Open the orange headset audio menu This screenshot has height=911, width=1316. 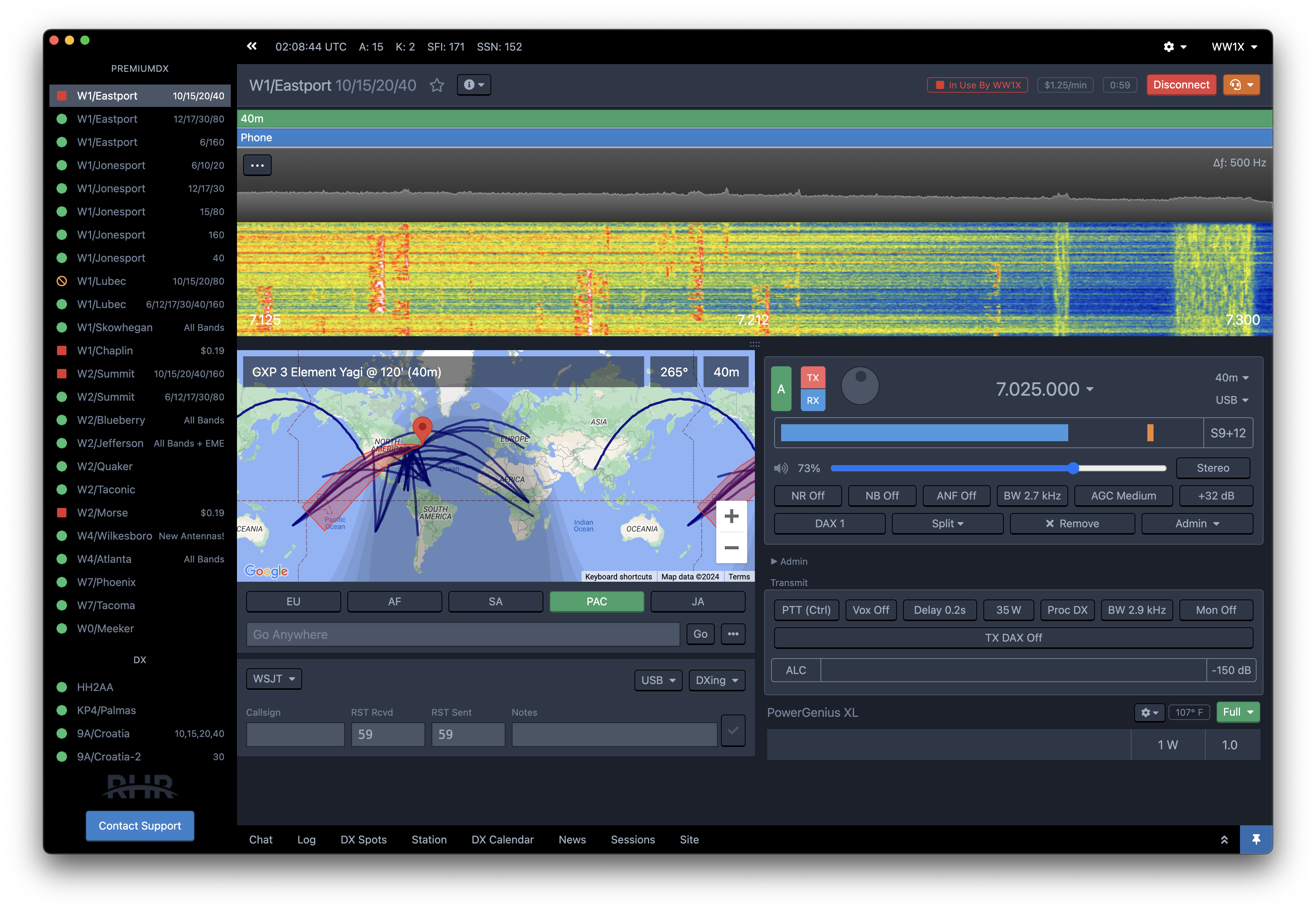click(1241, 85)
